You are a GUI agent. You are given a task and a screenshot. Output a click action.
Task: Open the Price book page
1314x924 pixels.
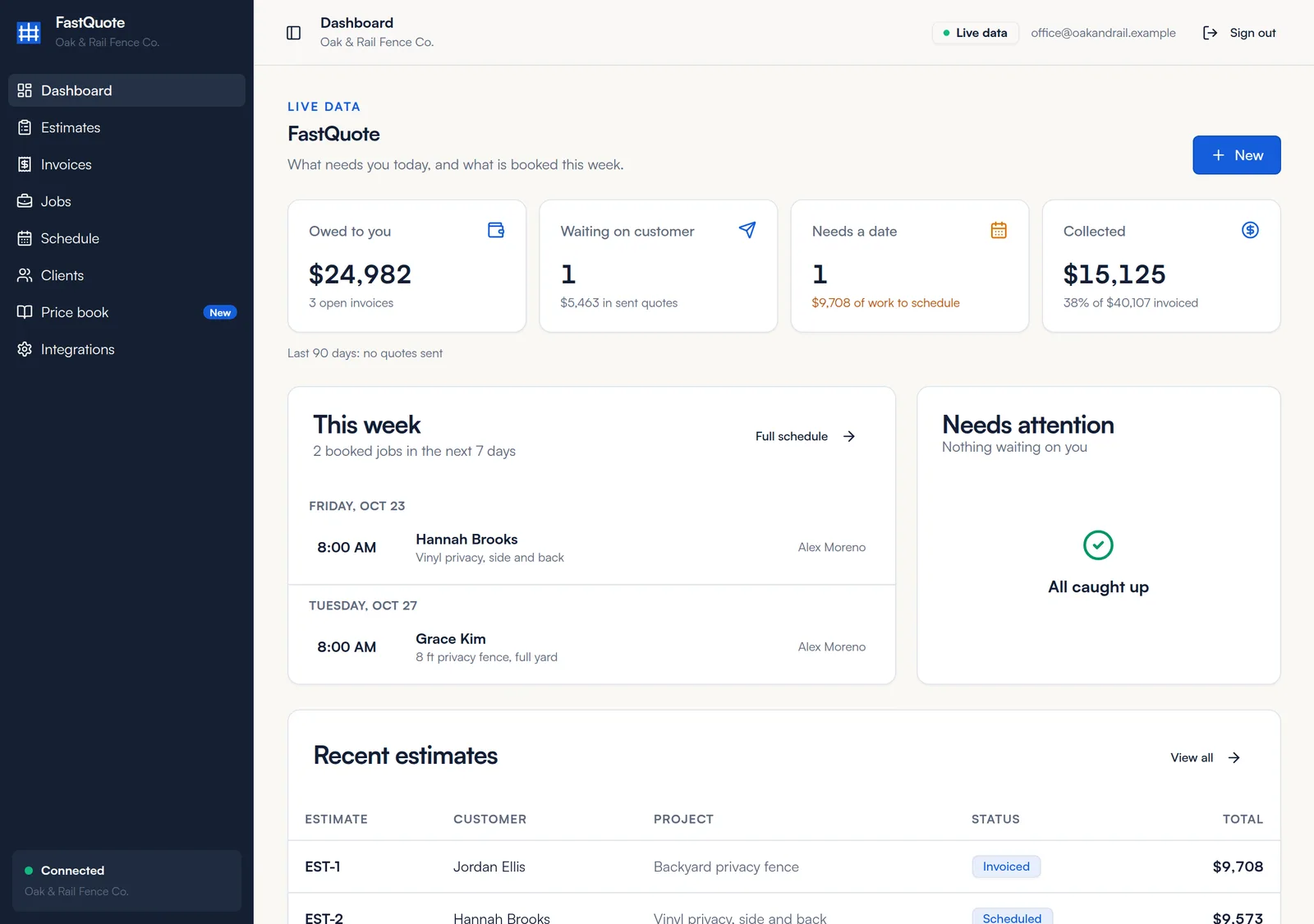click(126, 312)
